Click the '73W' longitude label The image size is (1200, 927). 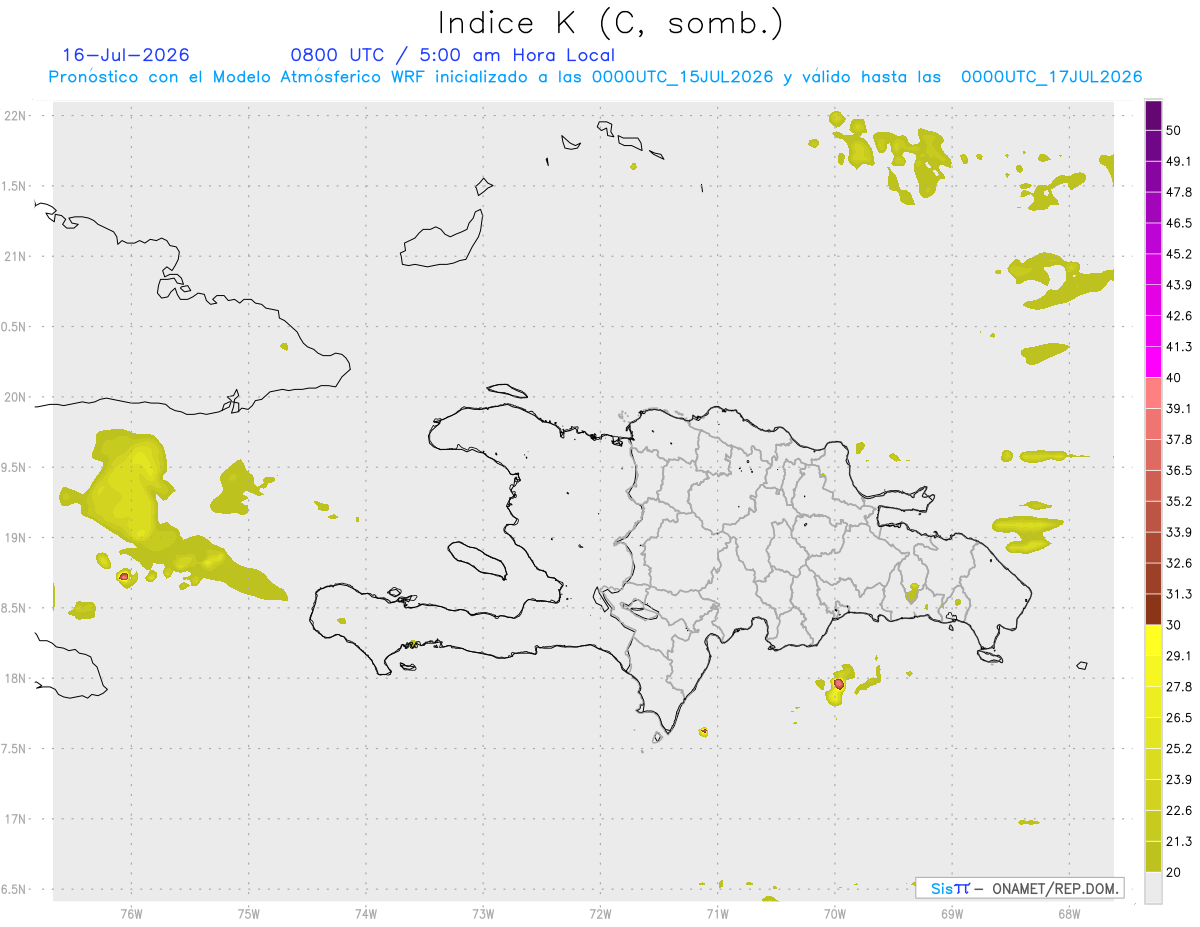click(483, 913)
